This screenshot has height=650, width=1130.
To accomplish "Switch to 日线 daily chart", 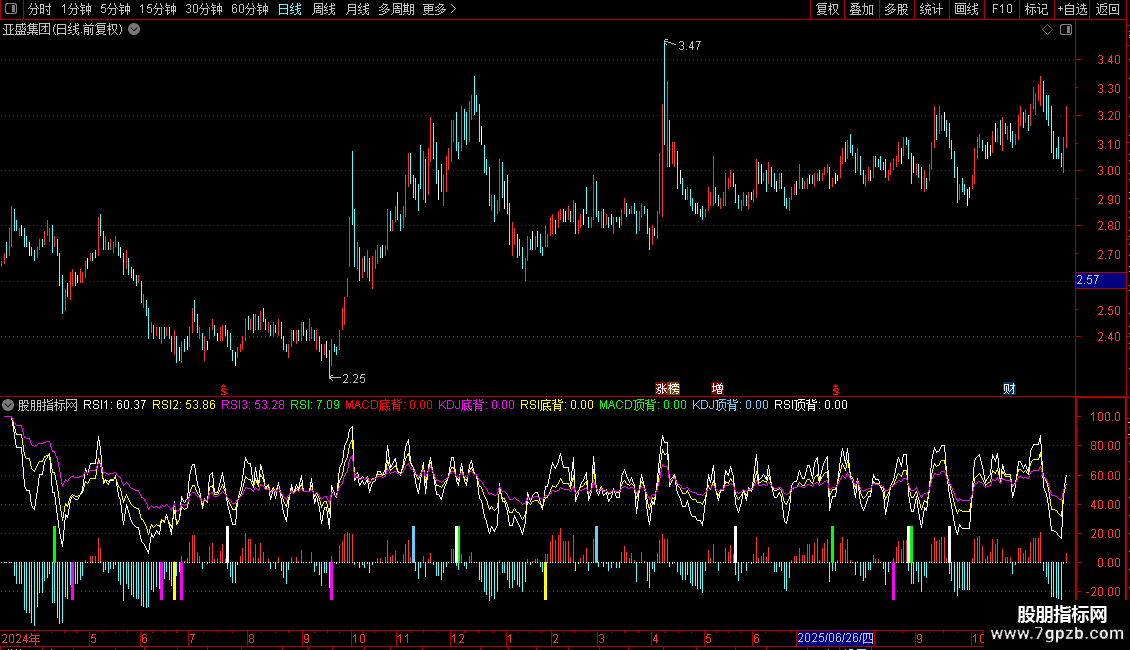I will tap(290, 9).
